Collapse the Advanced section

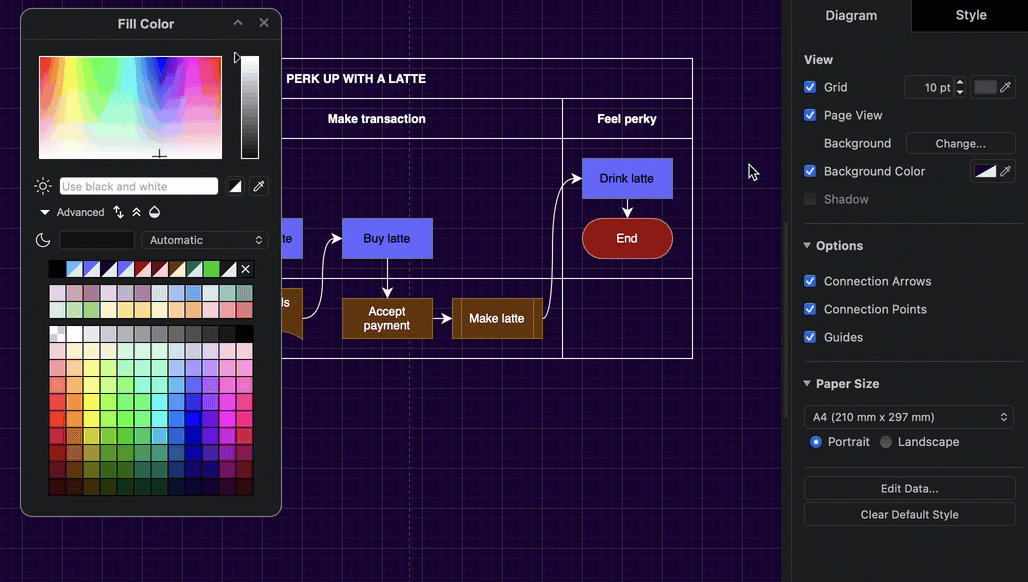click(x=45, y=212)
